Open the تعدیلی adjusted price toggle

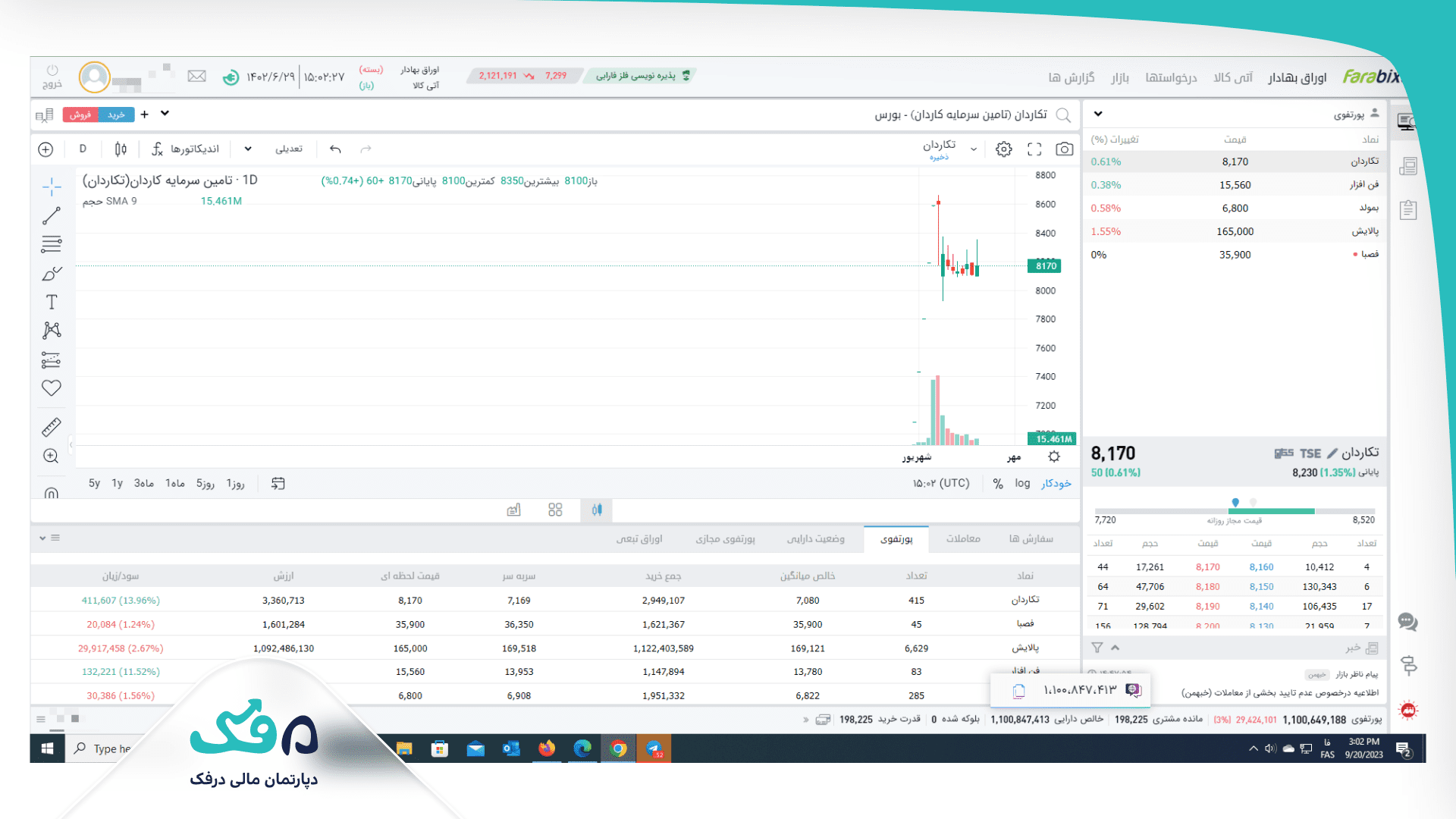point(288,149)
